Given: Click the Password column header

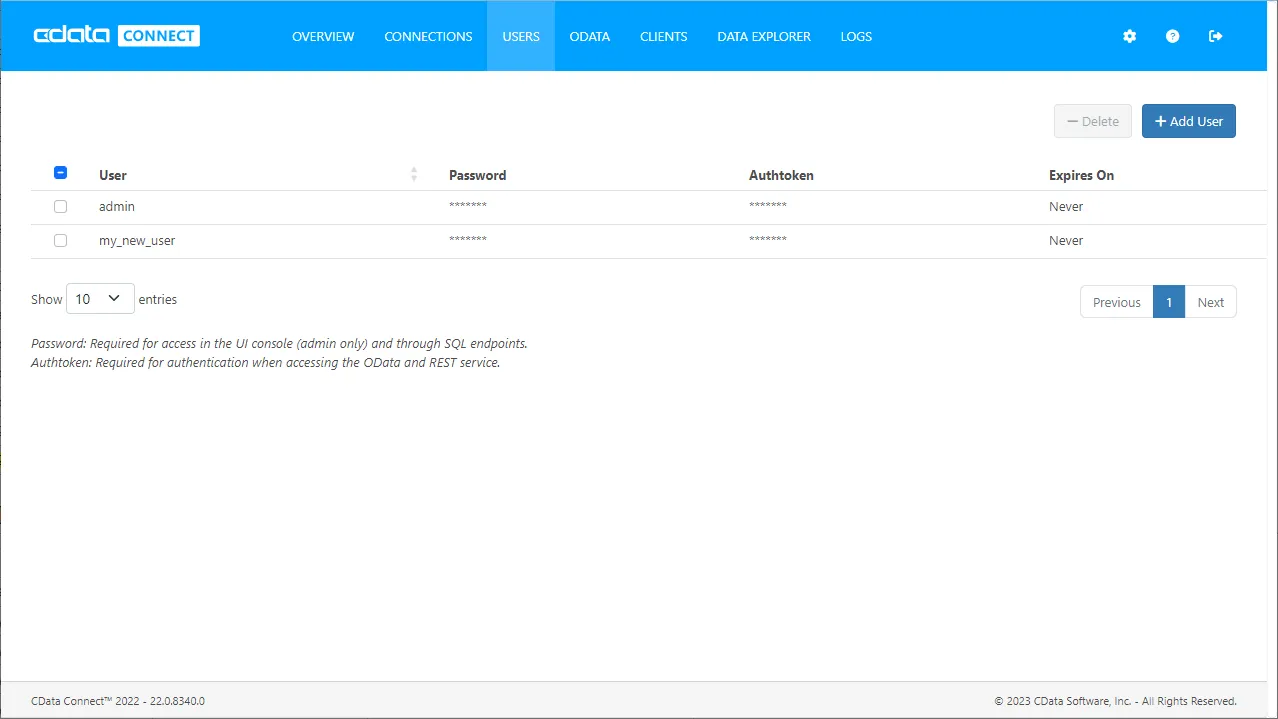Looking at the screenshot, I should (x=477, y=175).
